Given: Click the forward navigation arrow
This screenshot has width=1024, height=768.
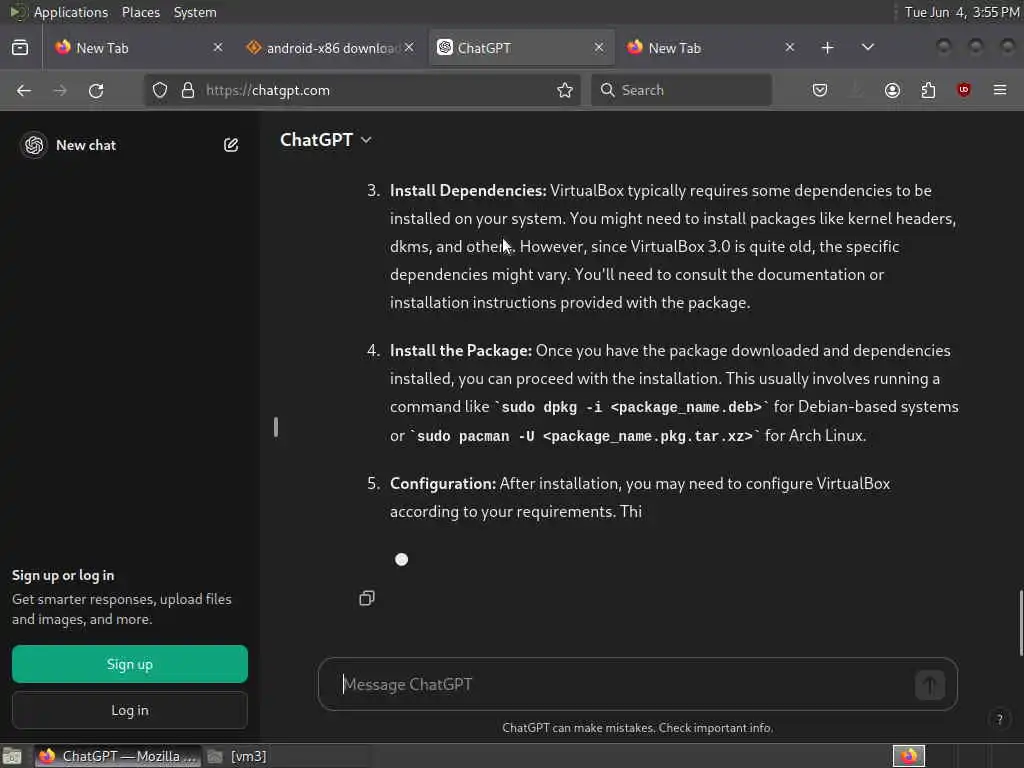Looking at the screenshot, I should point(59,90).
